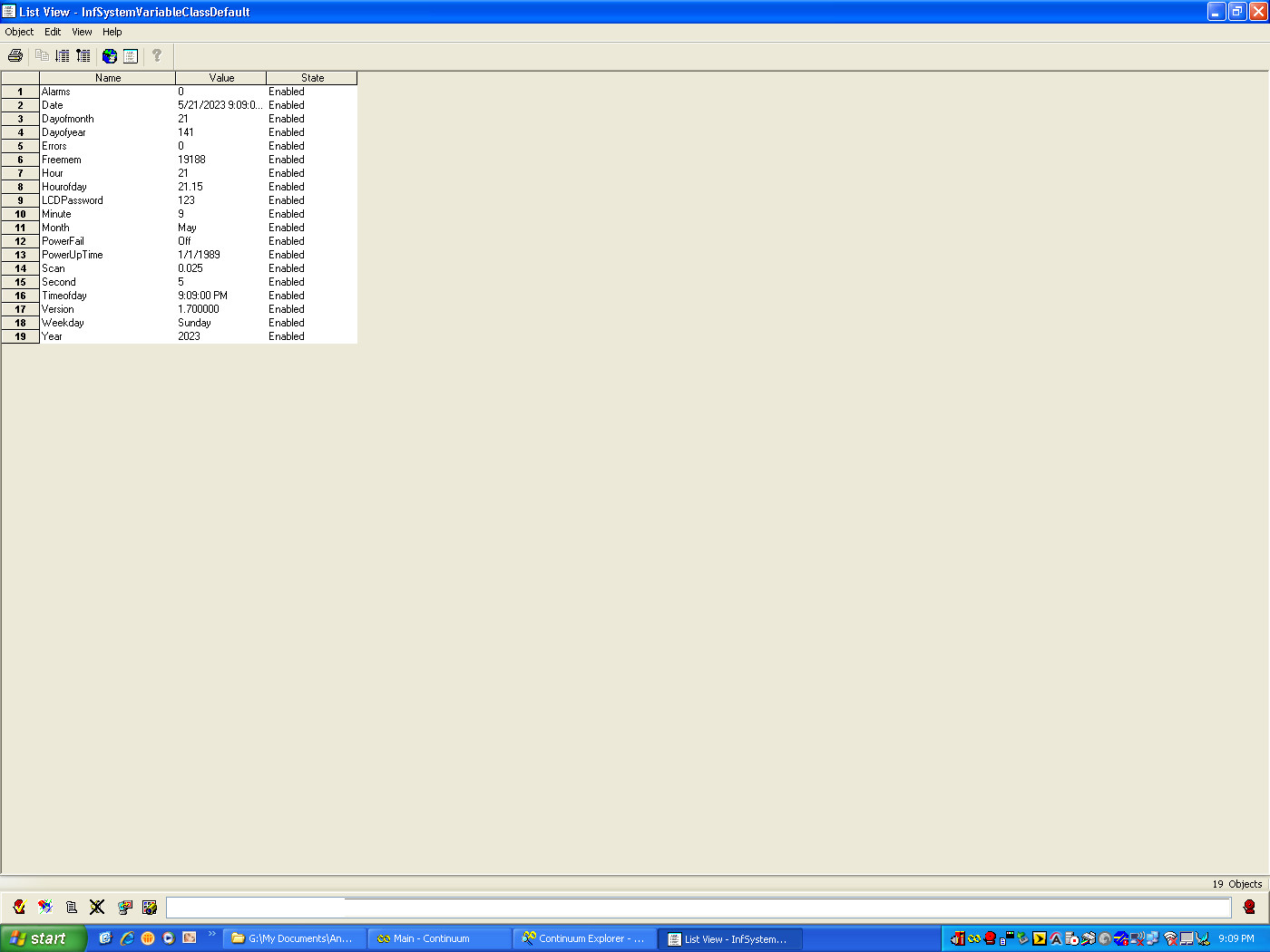Click the red checkmark icon in the bottom bar
The width and height of the screenshot is (1270, 952).
(x=19, y=907)
